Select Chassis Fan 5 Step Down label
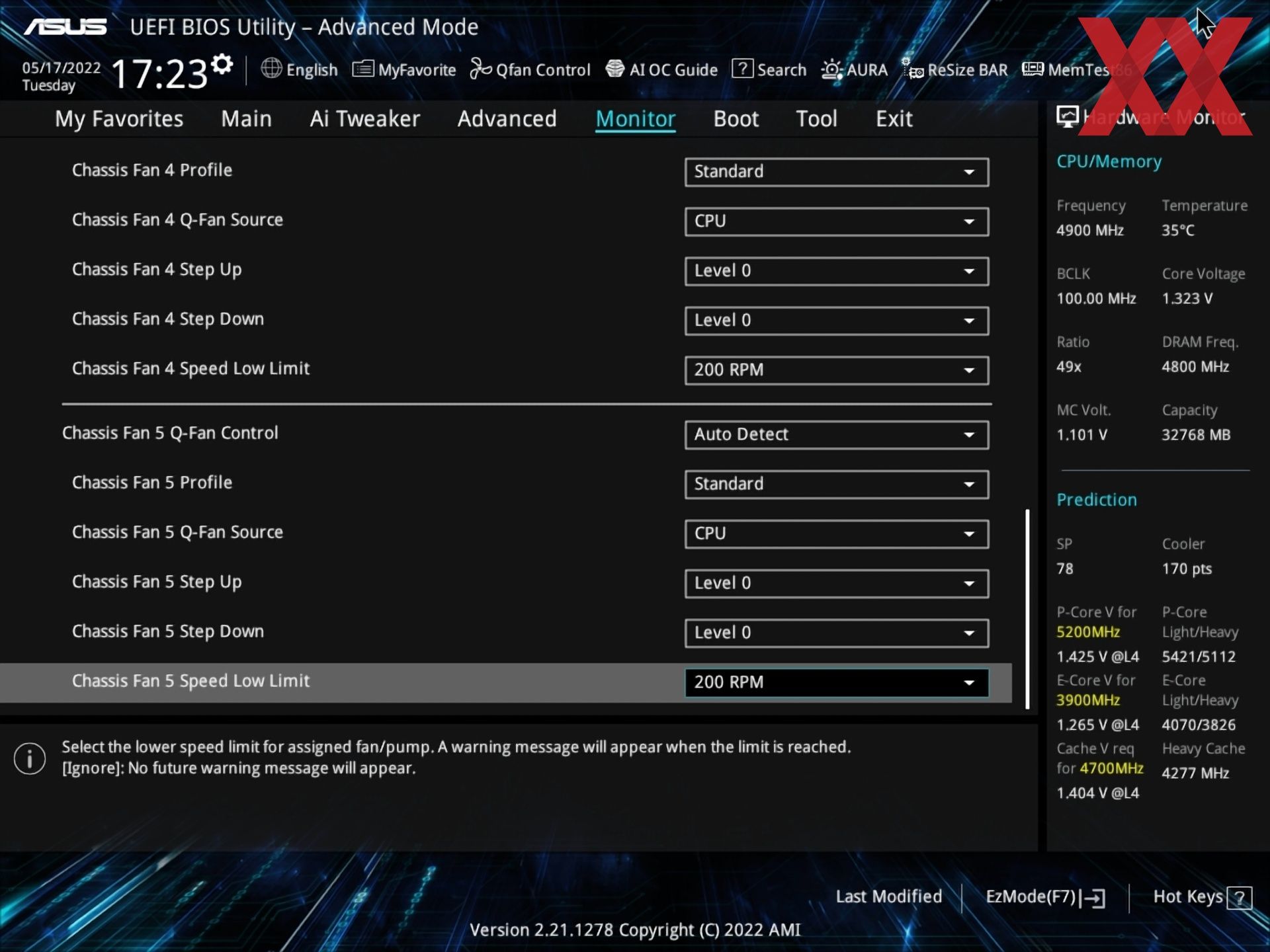Viewport: 1270px width, 952px height. coord(168,631)
